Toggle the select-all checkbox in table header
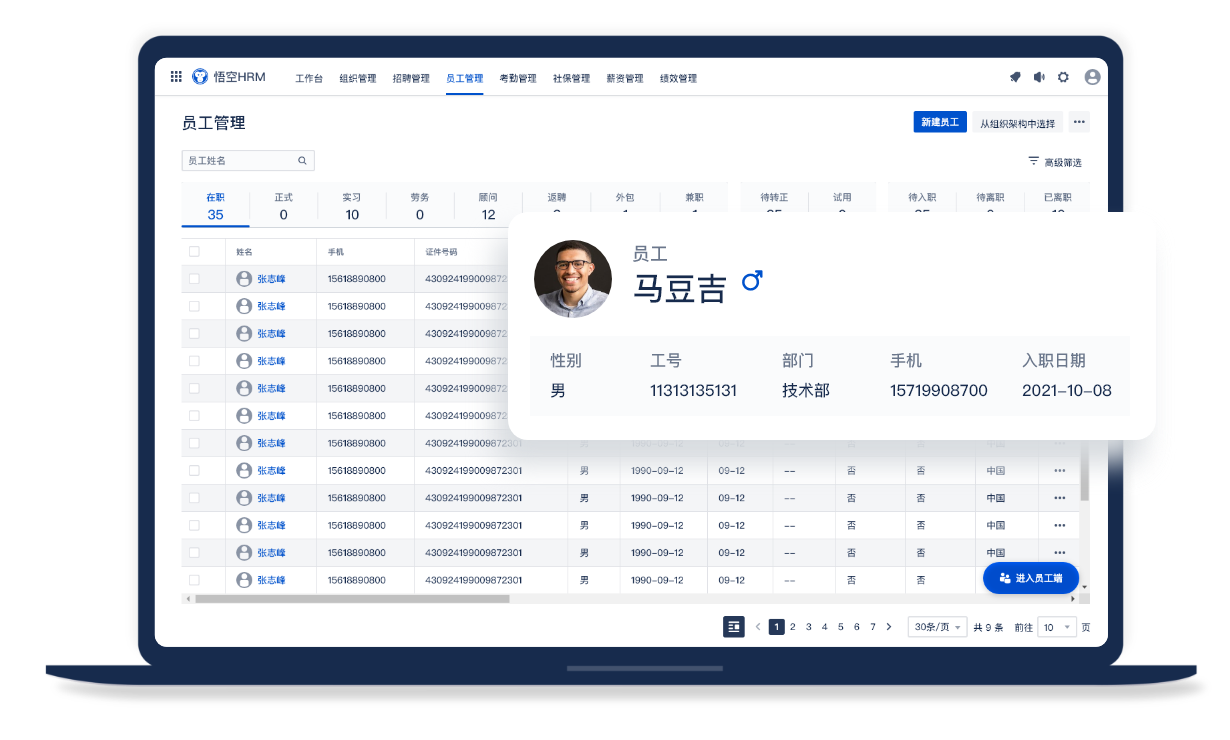This screenshot has height=740, width=1230. pyautogui.click(x=194, y=252)
